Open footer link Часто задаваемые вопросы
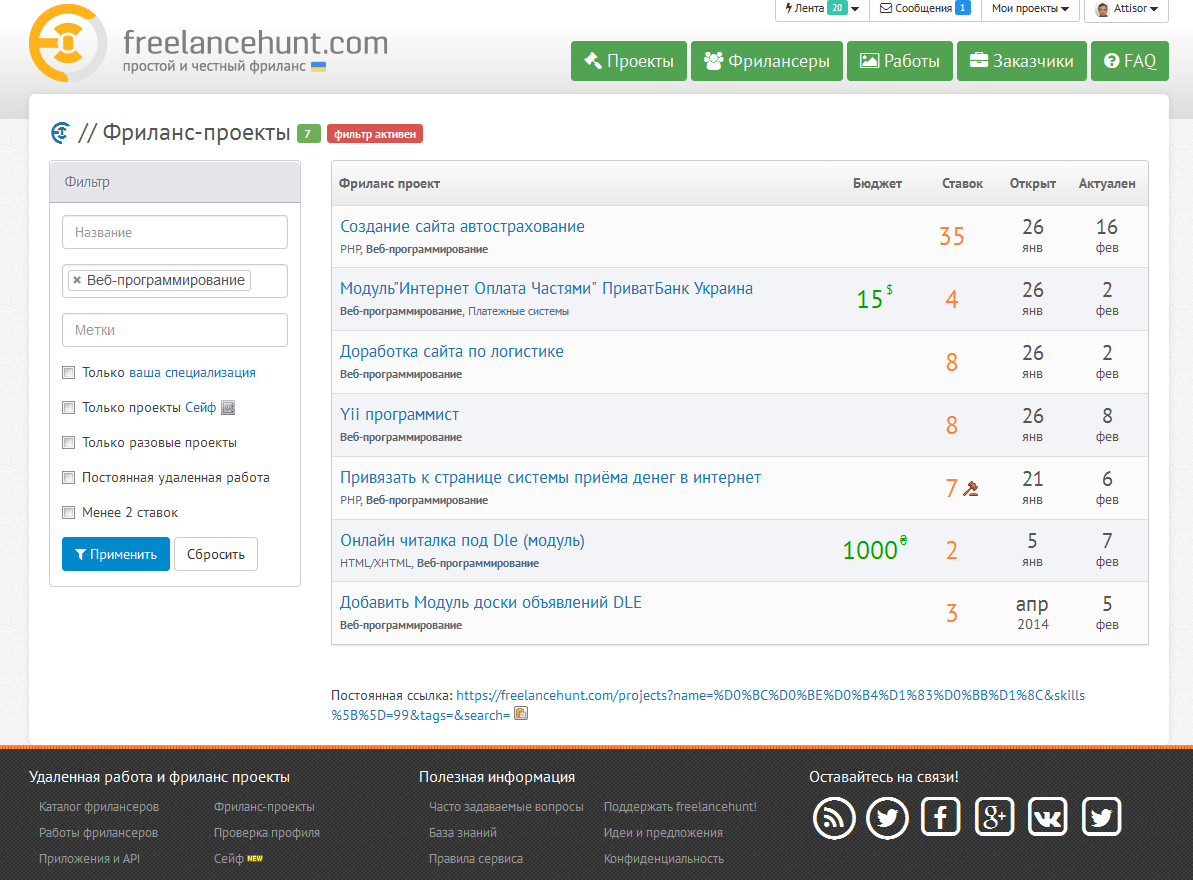The image size is (1193, 880). pyautogui.click(x=506, y=807)
